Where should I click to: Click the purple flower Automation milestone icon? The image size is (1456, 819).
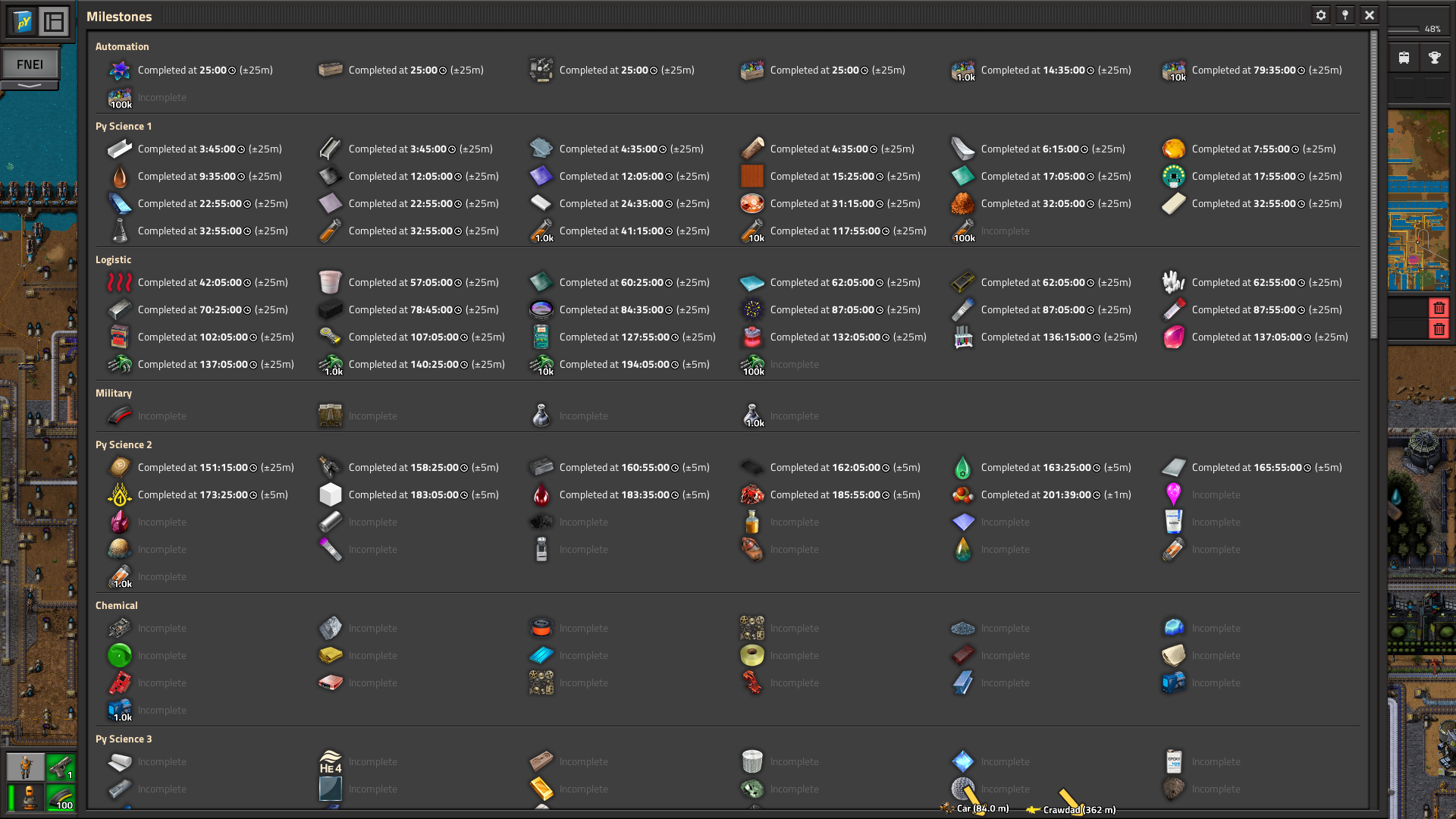click(120, 71)
